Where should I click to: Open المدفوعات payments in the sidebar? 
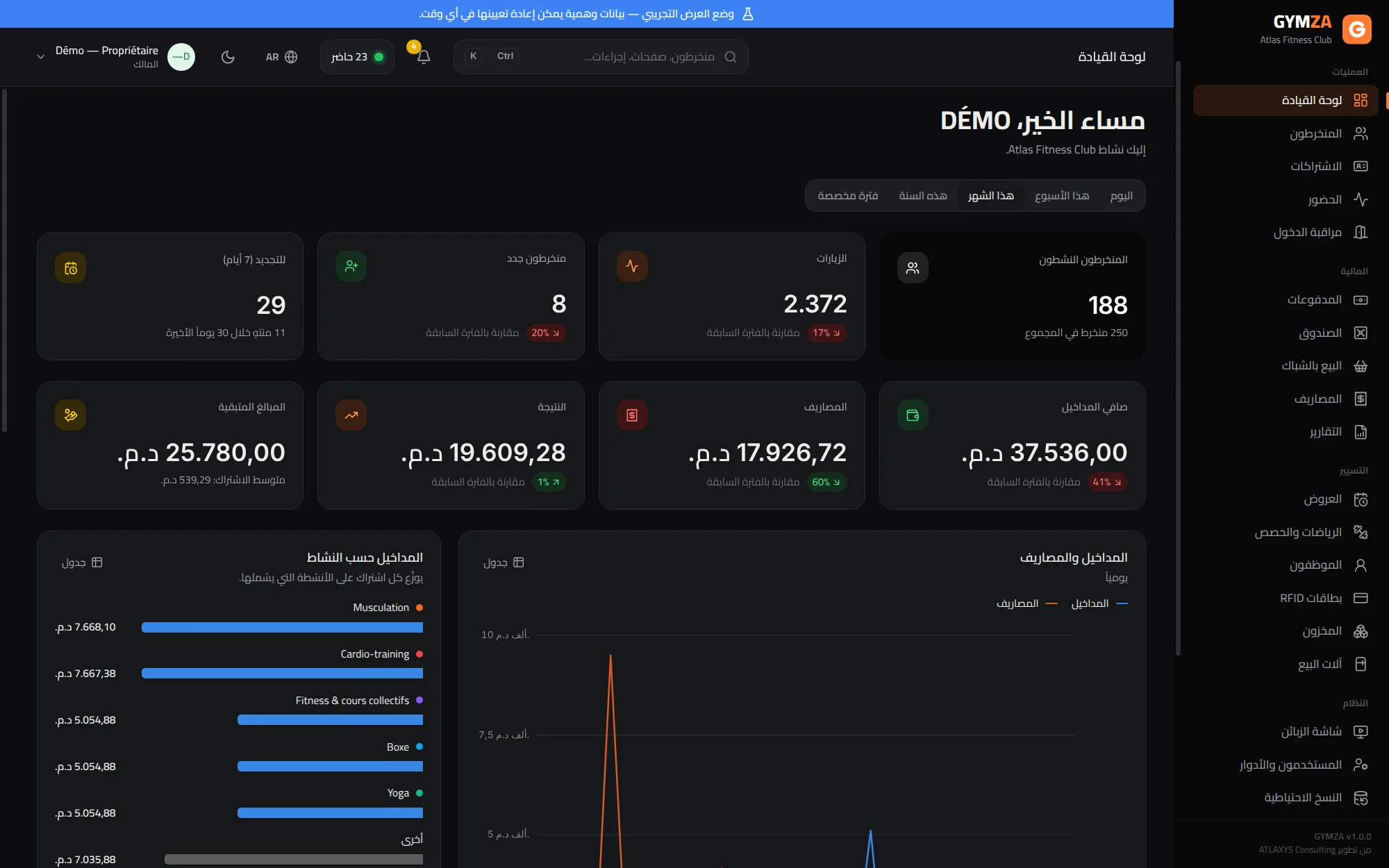(x=1286, y=300)
